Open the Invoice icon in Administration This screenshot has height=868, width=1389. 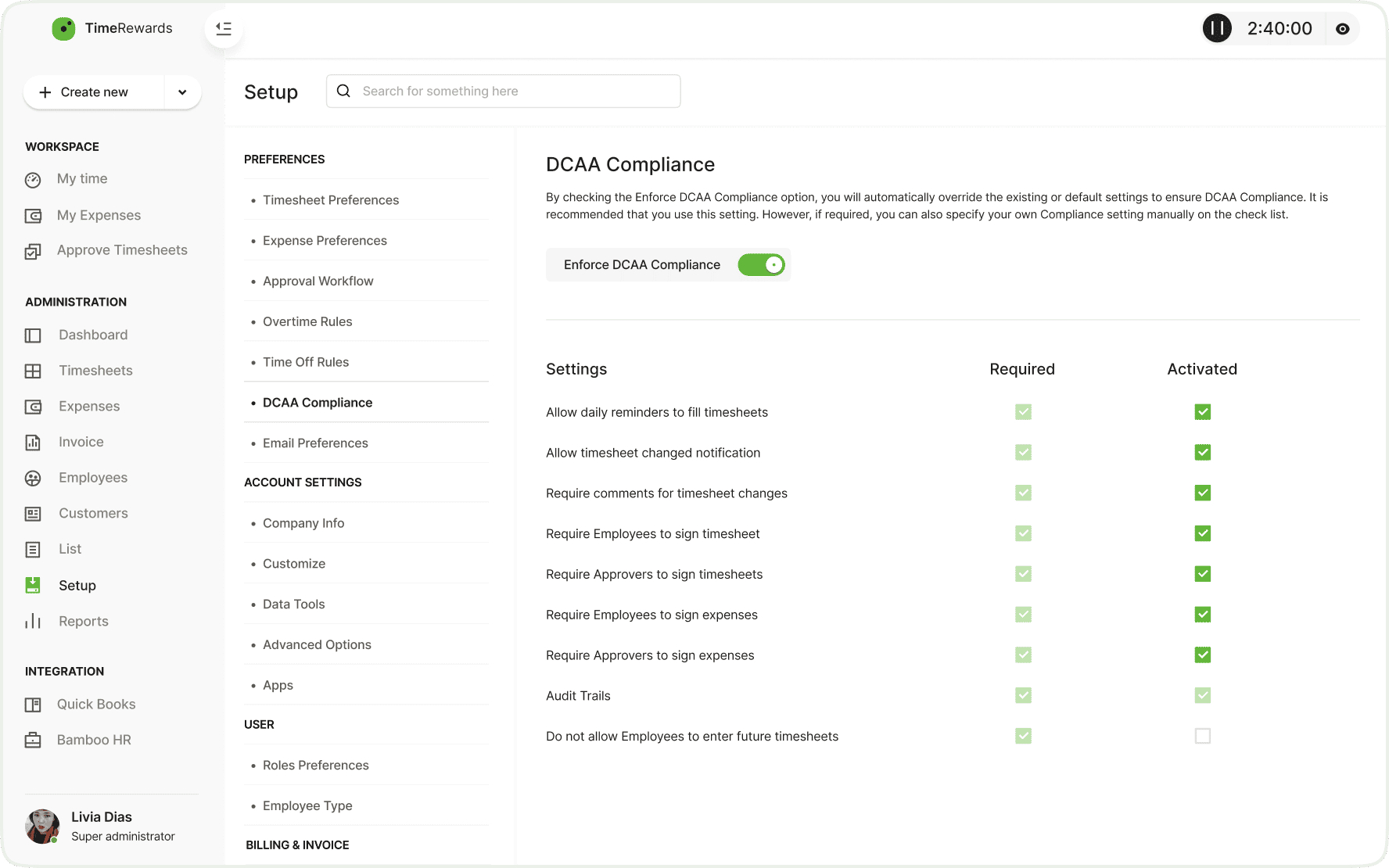[33, 443]
